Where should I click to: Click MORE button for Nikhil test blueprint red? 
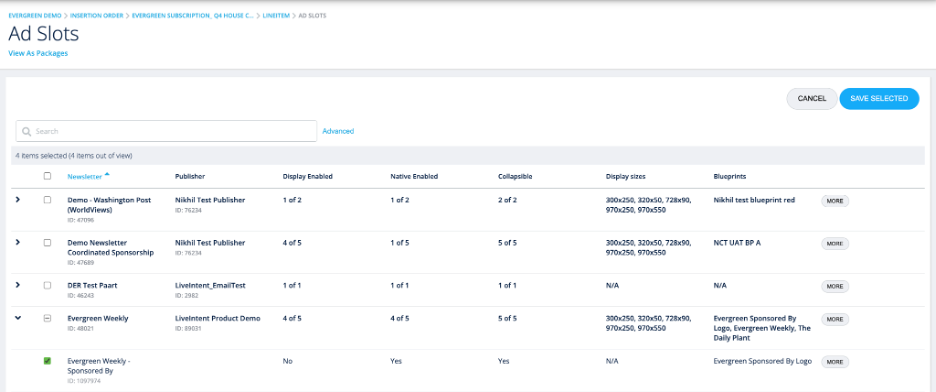point(835,201)
